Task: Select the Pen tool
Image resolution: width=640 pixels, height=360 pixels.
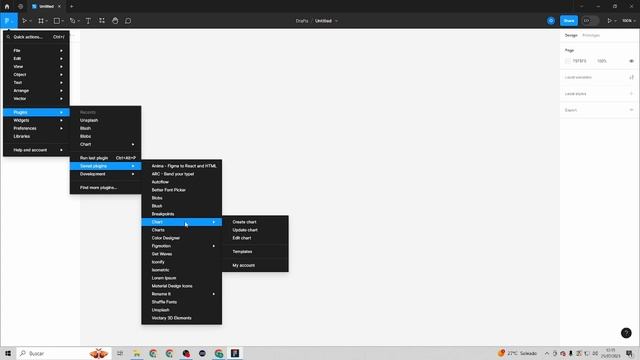Action: tap(72, 20)
